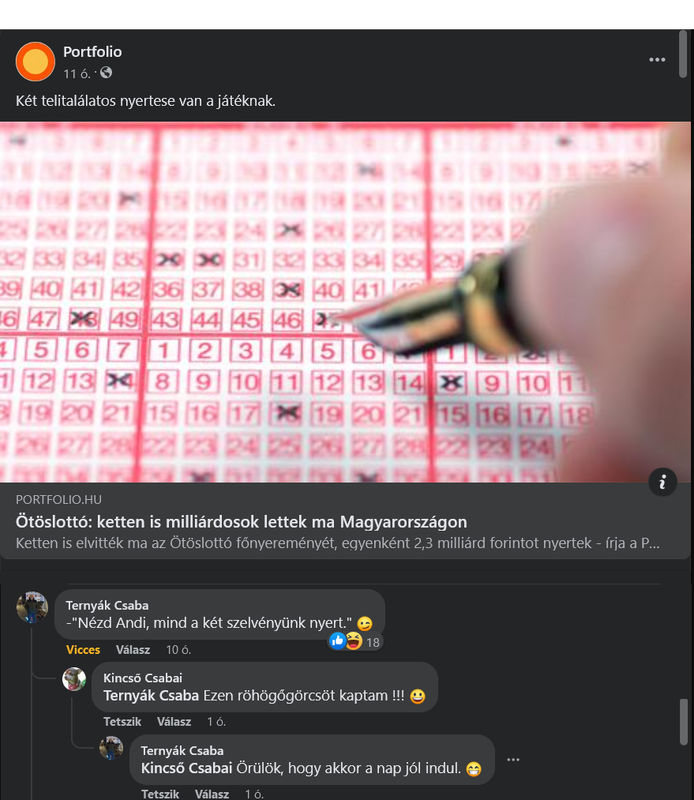Image resolution: width=694 pixels, height=800 pixels.
Task: Click the '11 ó.' post timestamp
Action: click(77, 74)
